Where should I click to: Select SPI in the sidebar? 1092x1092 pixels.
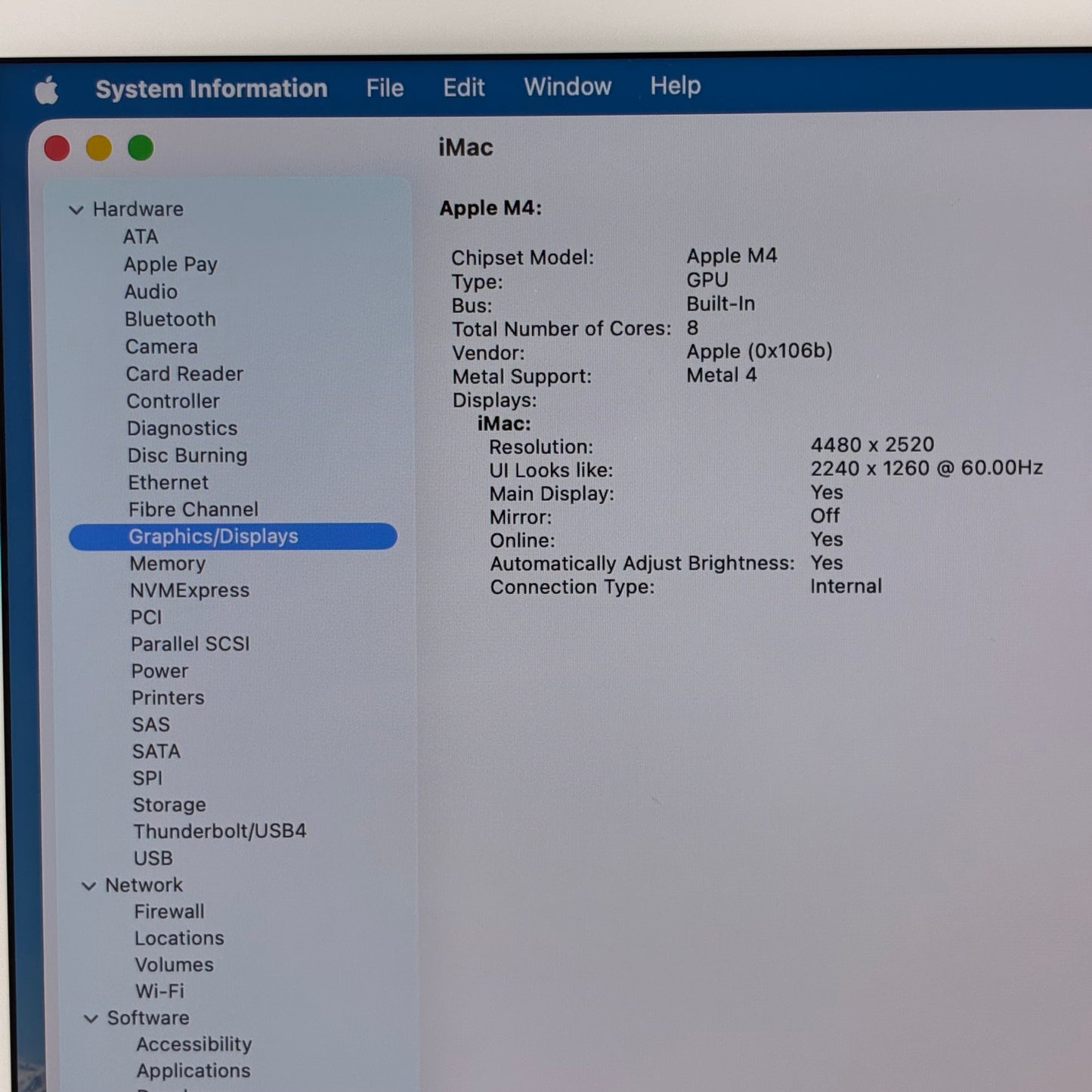147,778
